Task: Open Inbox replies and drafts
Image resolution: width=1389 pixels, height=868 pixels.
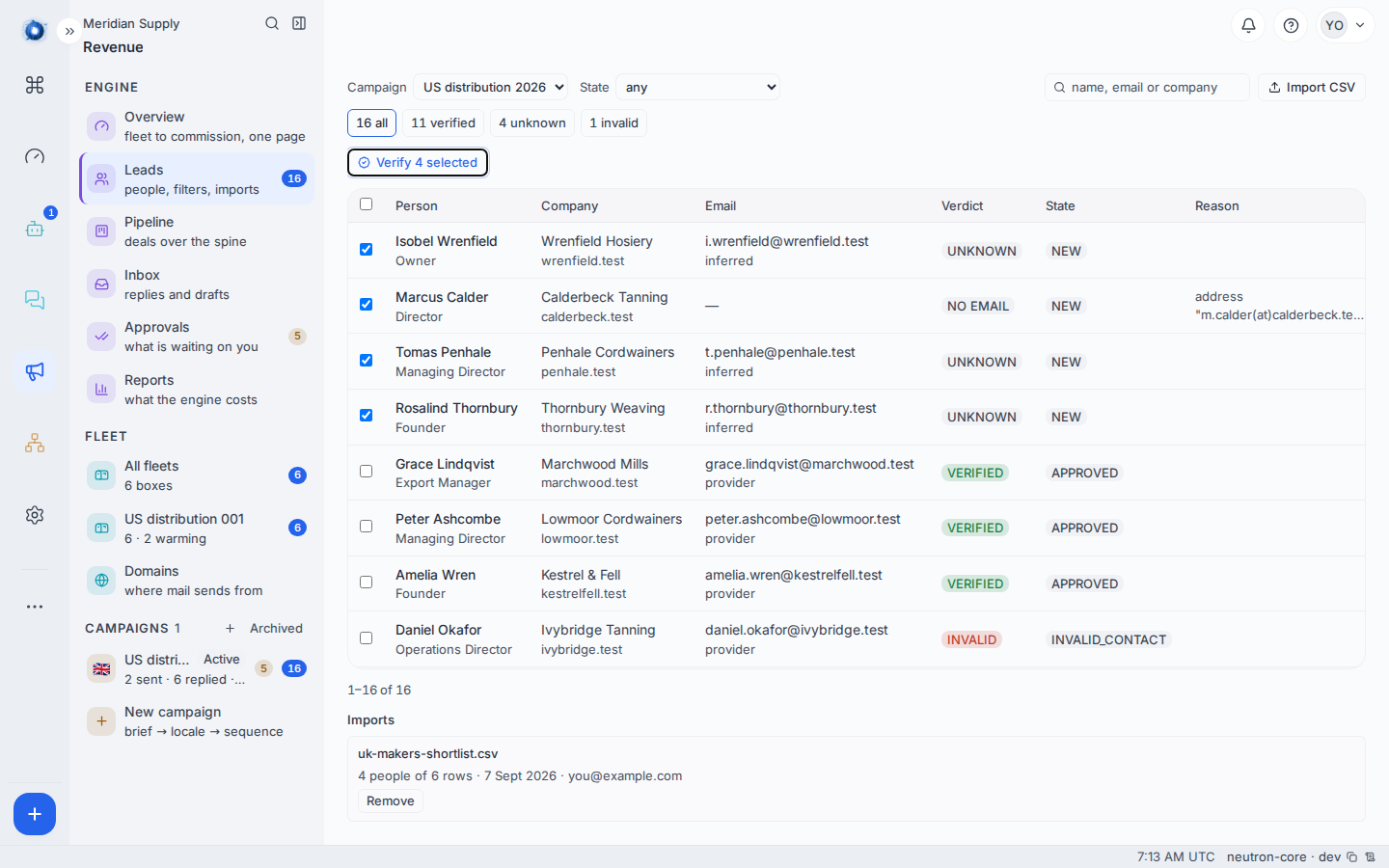Action: [197, 285]
